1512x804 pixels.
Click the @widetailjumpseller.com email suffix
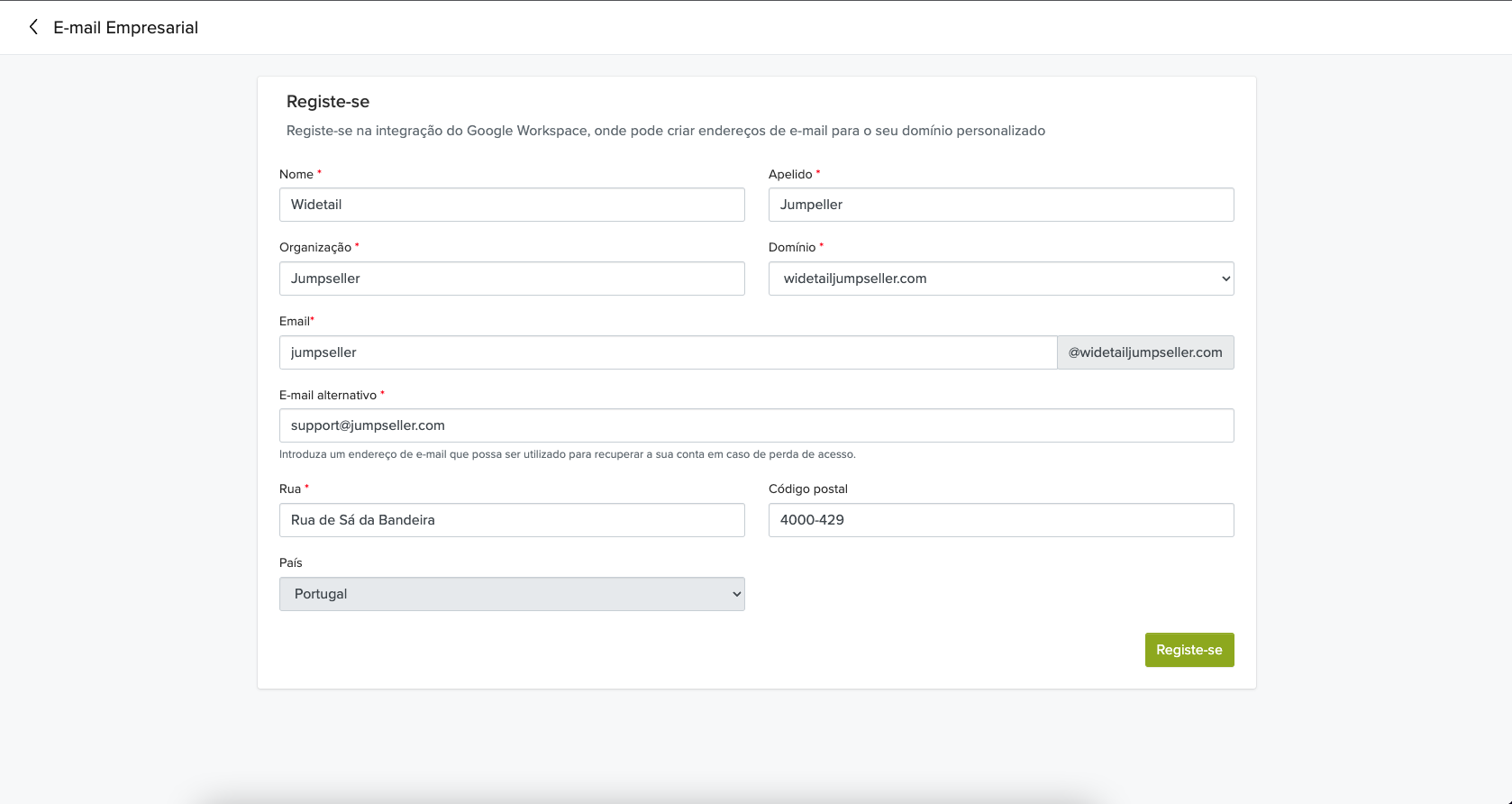(x=1144, y=352)
